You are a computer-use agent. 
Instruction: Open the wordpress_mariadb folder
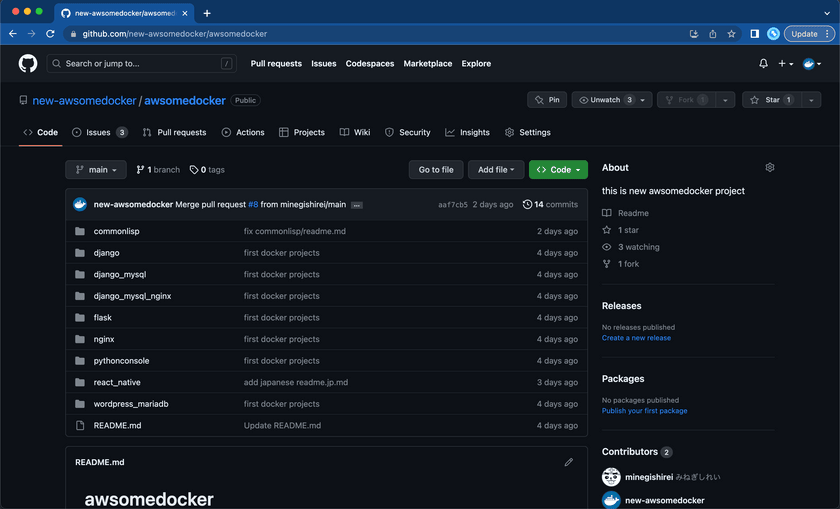131,404
